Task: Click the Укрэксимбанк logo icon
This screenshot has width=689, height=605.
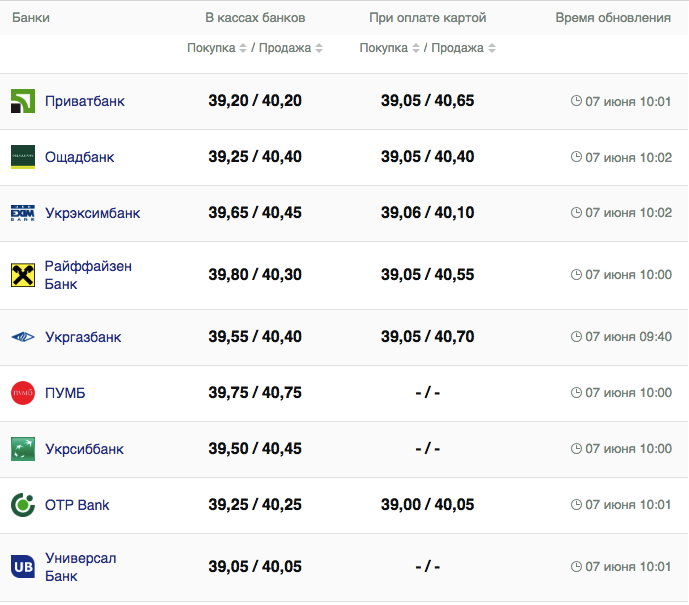Action: click(x=23, y=213)
